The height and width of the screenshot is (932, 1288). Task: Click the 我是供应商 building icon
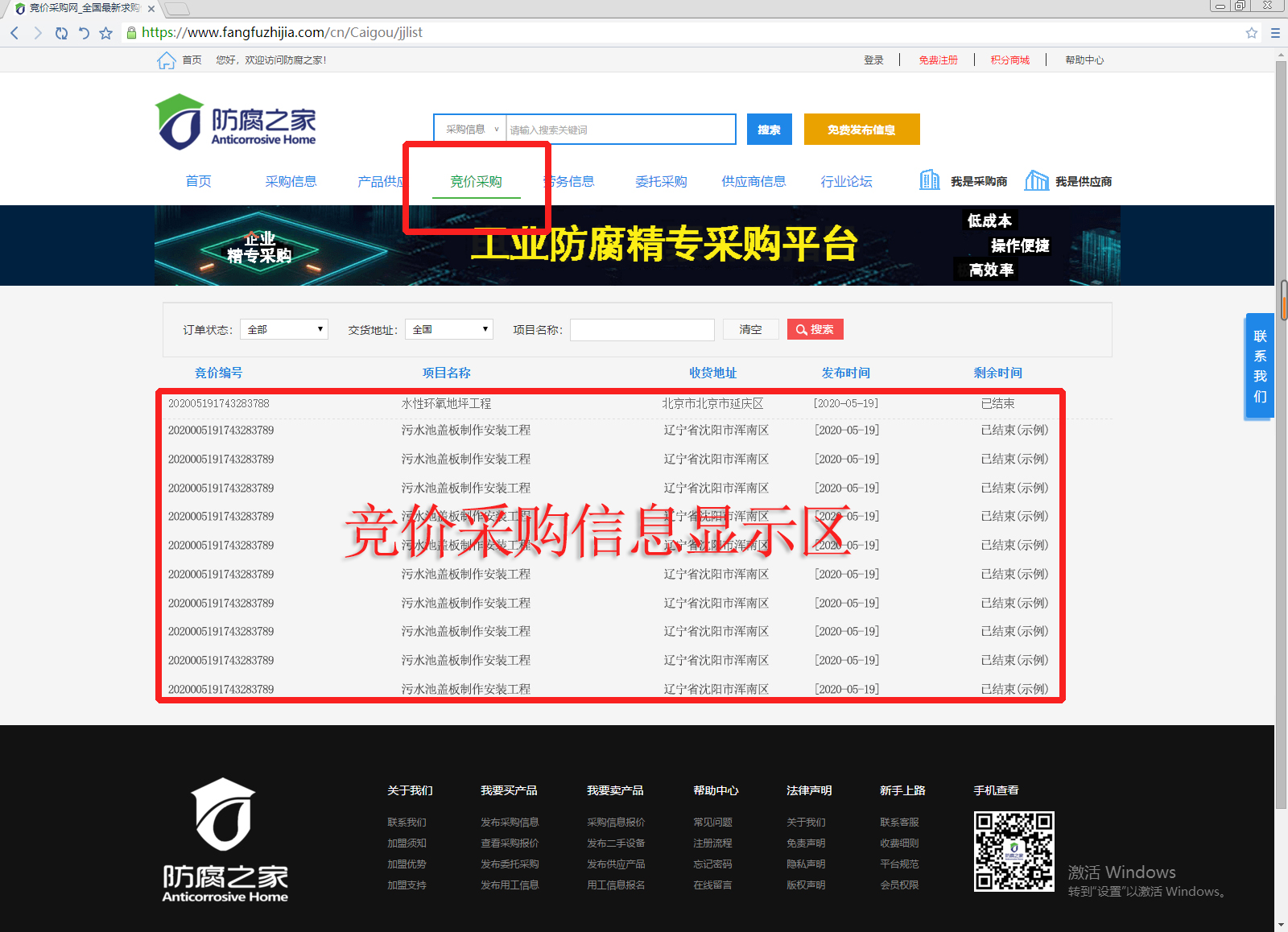pos(1036,180)
